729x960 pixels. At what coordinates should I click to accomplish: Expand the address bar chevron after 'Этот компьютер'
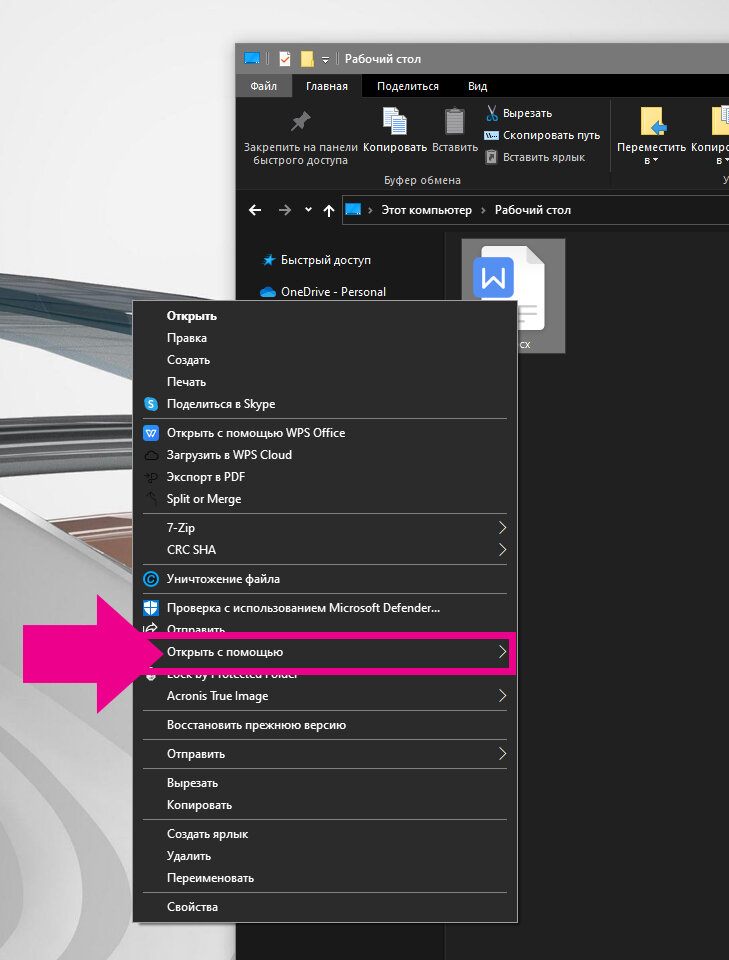(x=483, y=211)
